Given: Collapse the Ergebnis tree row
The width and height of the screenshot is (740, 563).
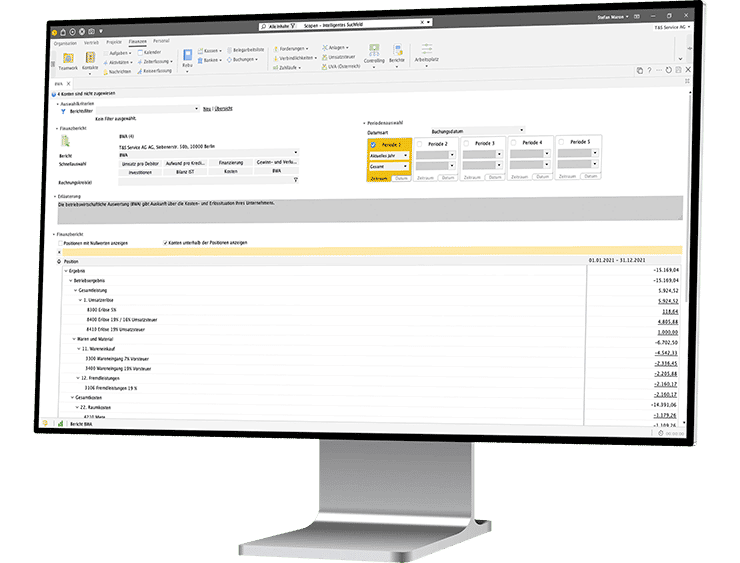Looking at the screenshot, I should [x=66, y=271].
